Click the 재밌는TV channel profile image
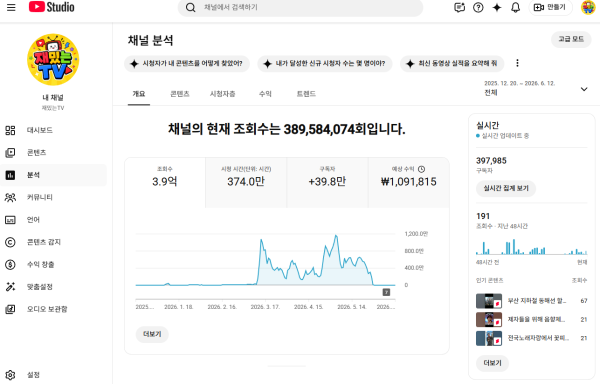This screenshot has width=600, height=384. click(x=53, y=60)
